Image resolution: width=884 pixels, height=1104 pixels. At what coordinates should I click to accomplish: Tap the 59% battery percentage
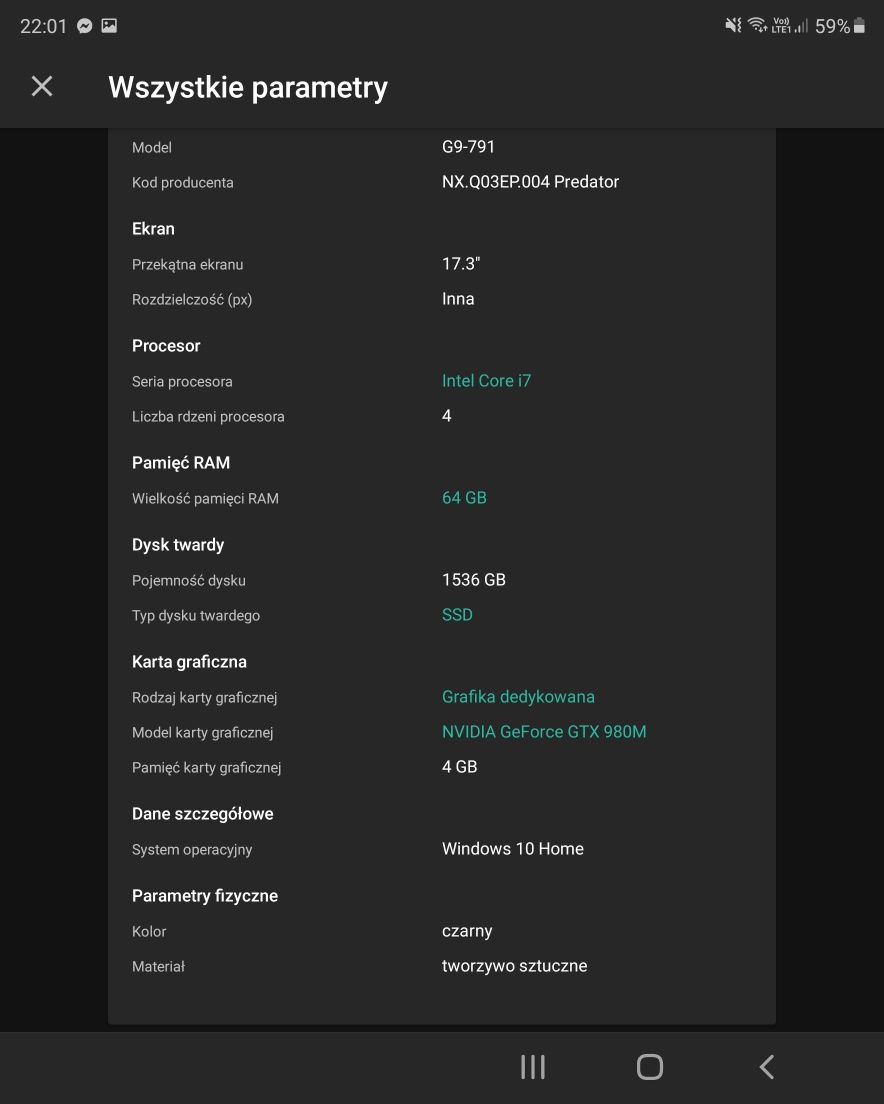(833, 26)
